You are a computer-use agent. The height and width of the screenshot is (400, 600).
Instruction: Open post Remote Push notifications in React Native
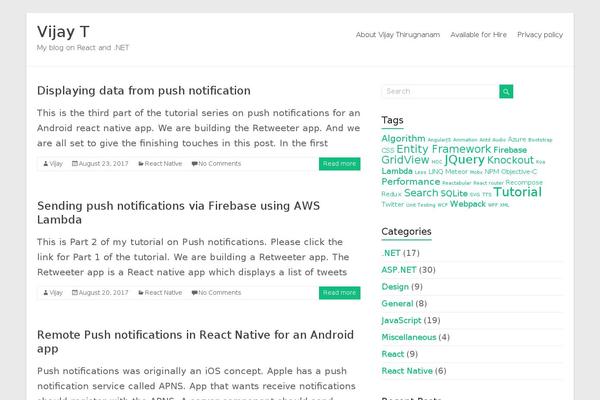coord(195,342)
